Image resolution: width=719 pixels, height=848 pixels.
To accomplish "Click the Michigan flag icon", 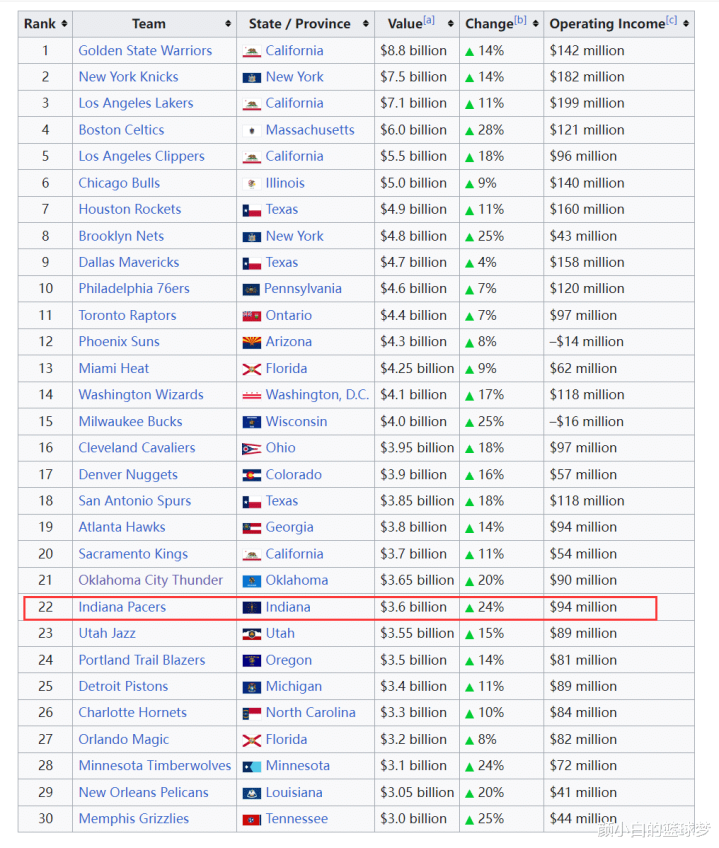I will 252,687.
